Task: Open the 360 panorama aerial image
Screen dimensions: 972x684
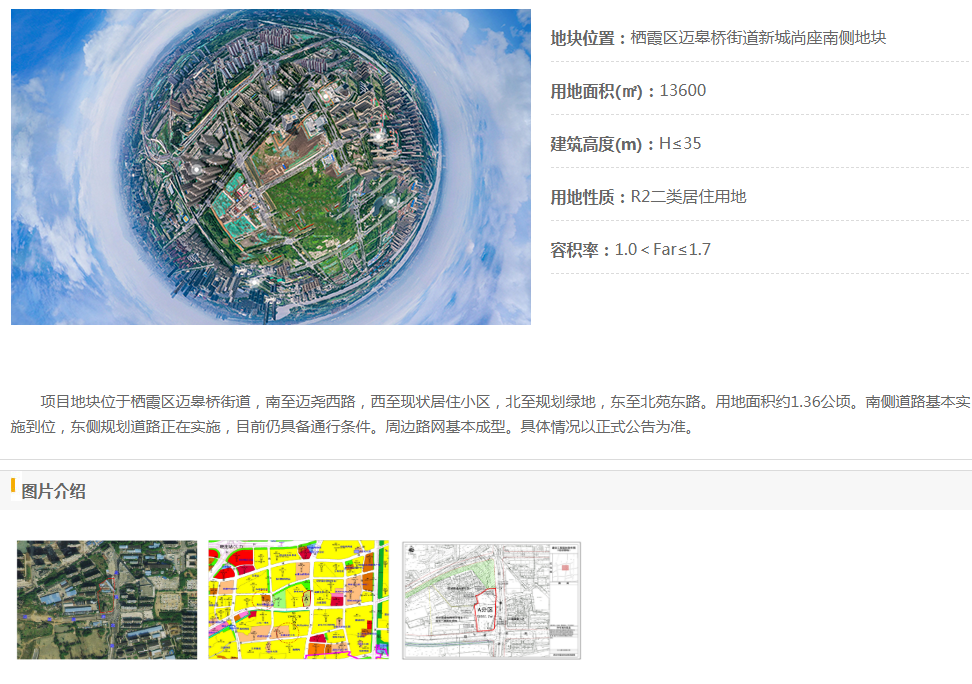Action: 270,167
